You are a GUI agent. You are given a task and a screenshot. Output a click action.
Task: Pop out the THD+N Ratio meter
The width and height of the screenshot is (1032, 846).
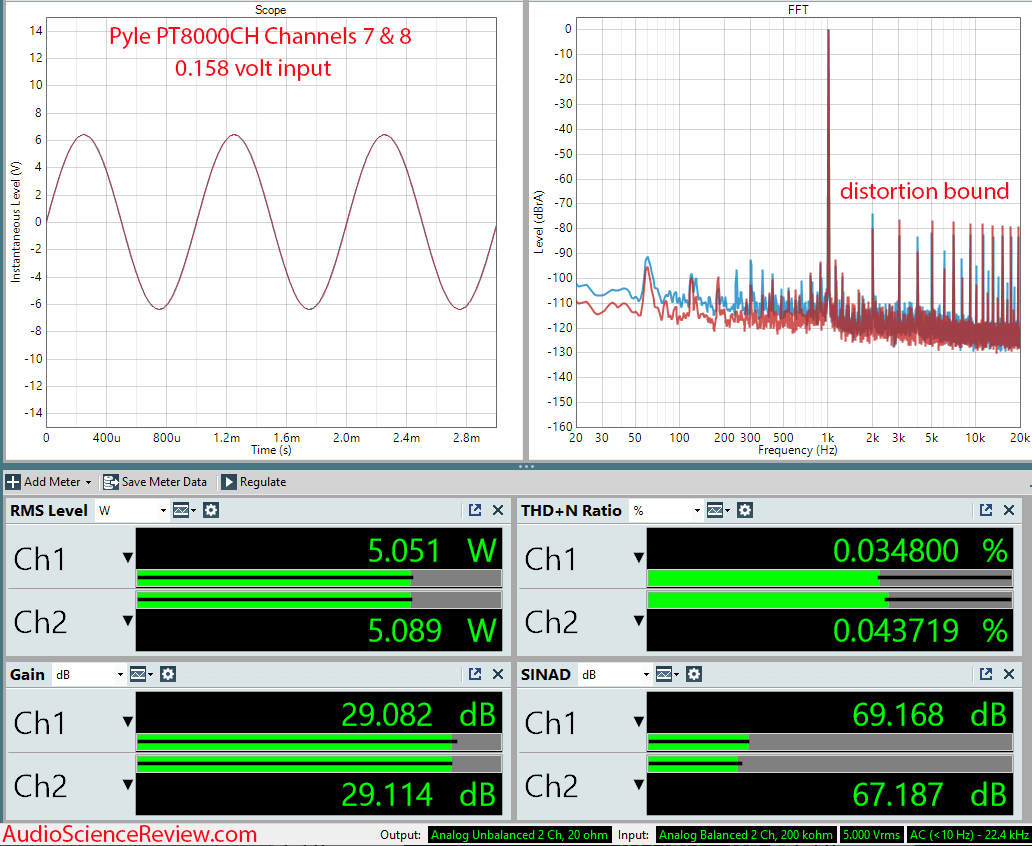pyautogui.click(x=985, y=510)
